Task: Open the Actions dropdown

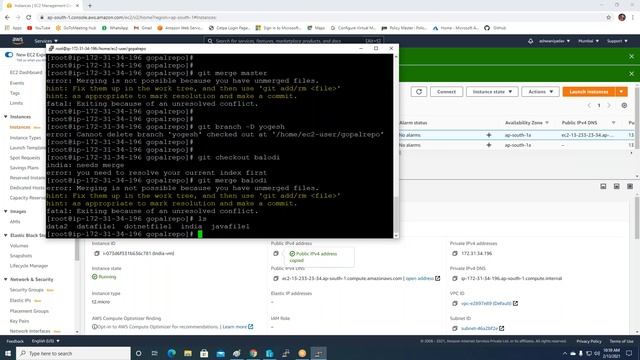Action: point(540,92)
